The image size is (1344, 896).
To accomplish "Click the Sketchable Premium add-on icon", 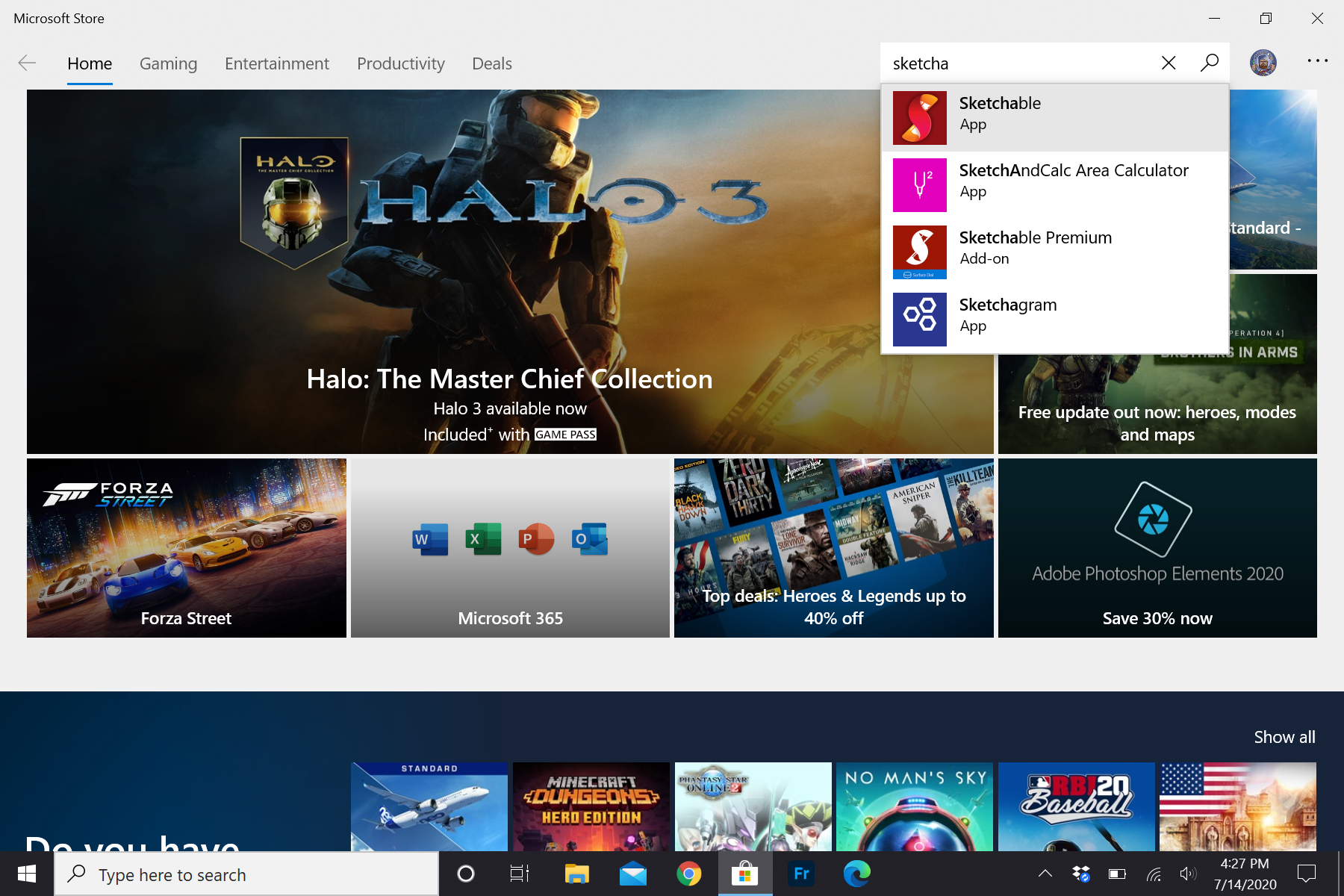I will [x=920, y=252].
